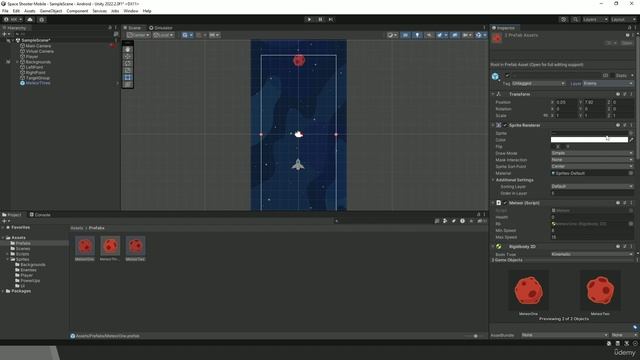This screenshot has height=360, width=640.
Task: Toggle Meteor script enabled checkbox
Action: [x=505, y=203]
